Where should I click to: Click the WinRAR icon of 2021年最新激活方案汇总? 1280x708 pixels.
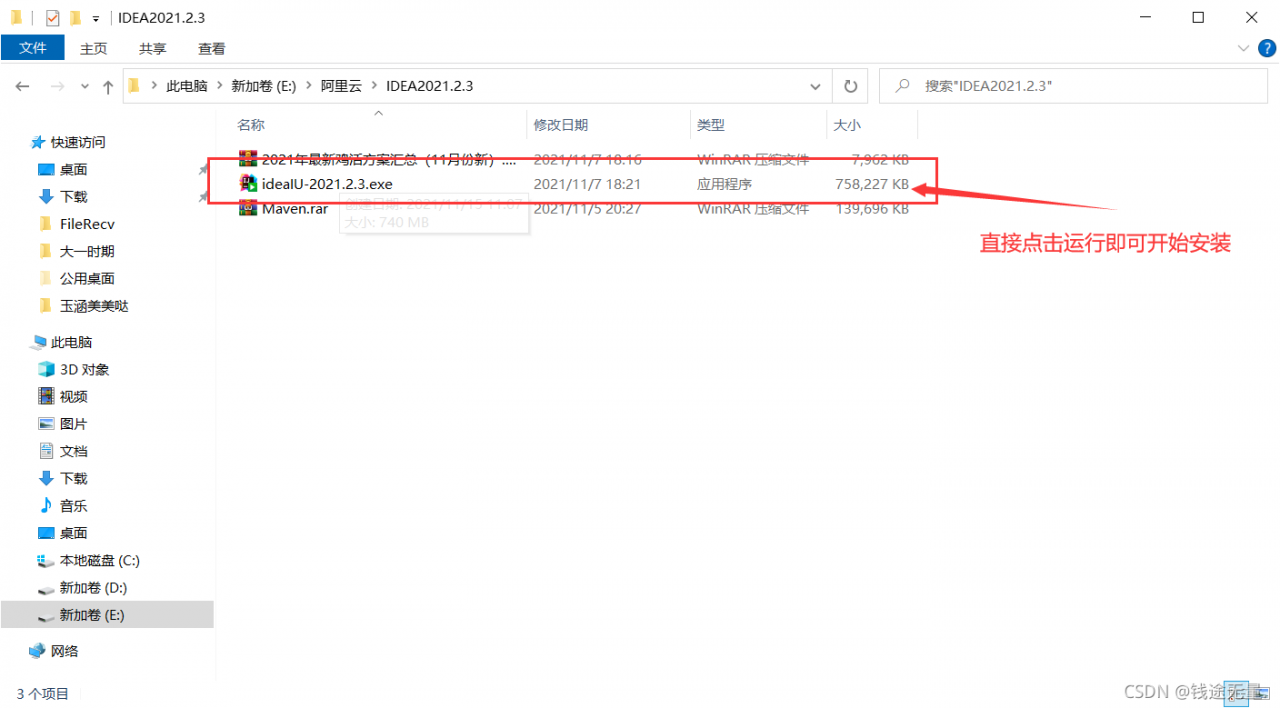point(249,159)
